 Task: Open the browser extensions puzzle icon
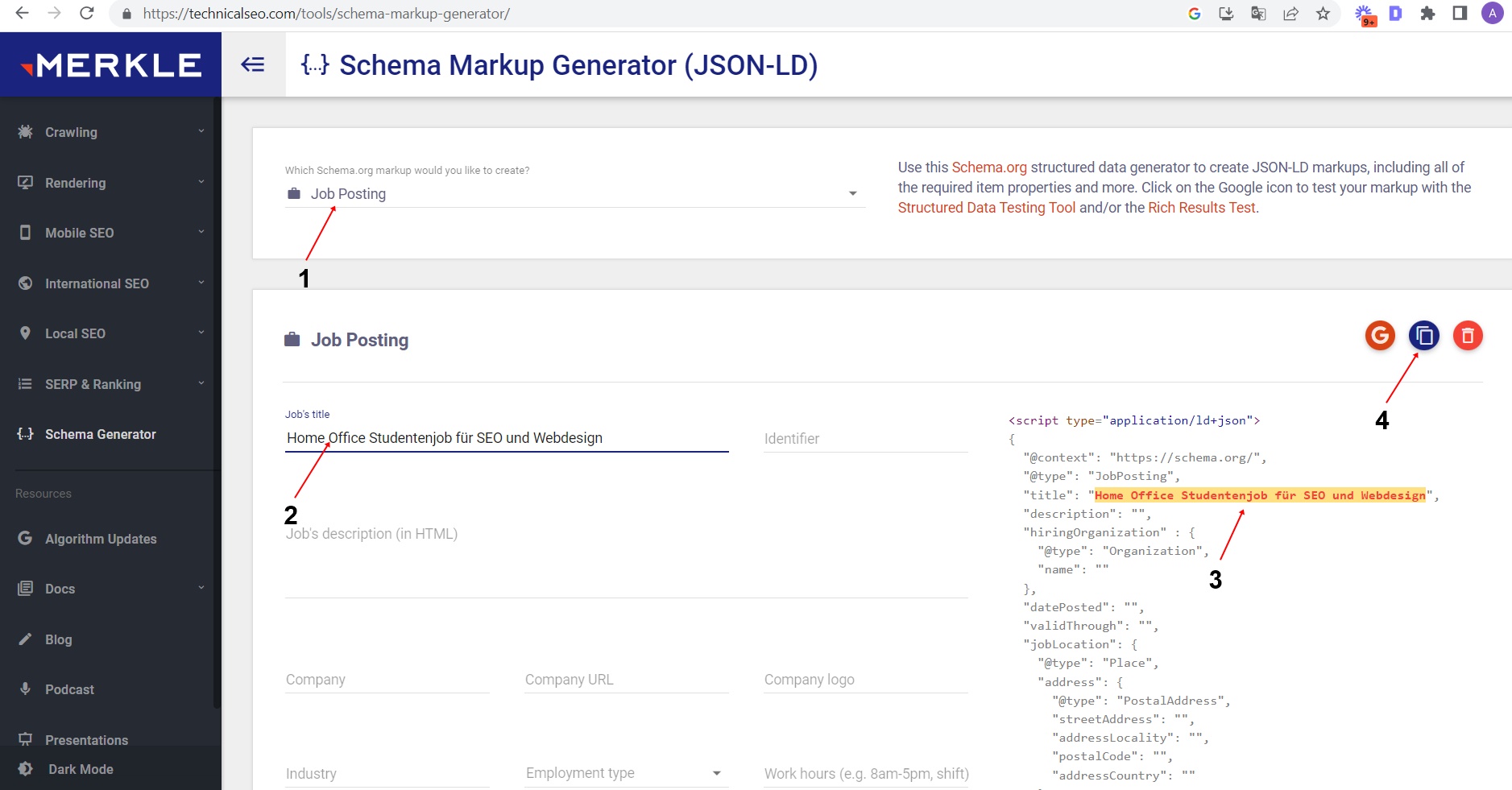1427,14
